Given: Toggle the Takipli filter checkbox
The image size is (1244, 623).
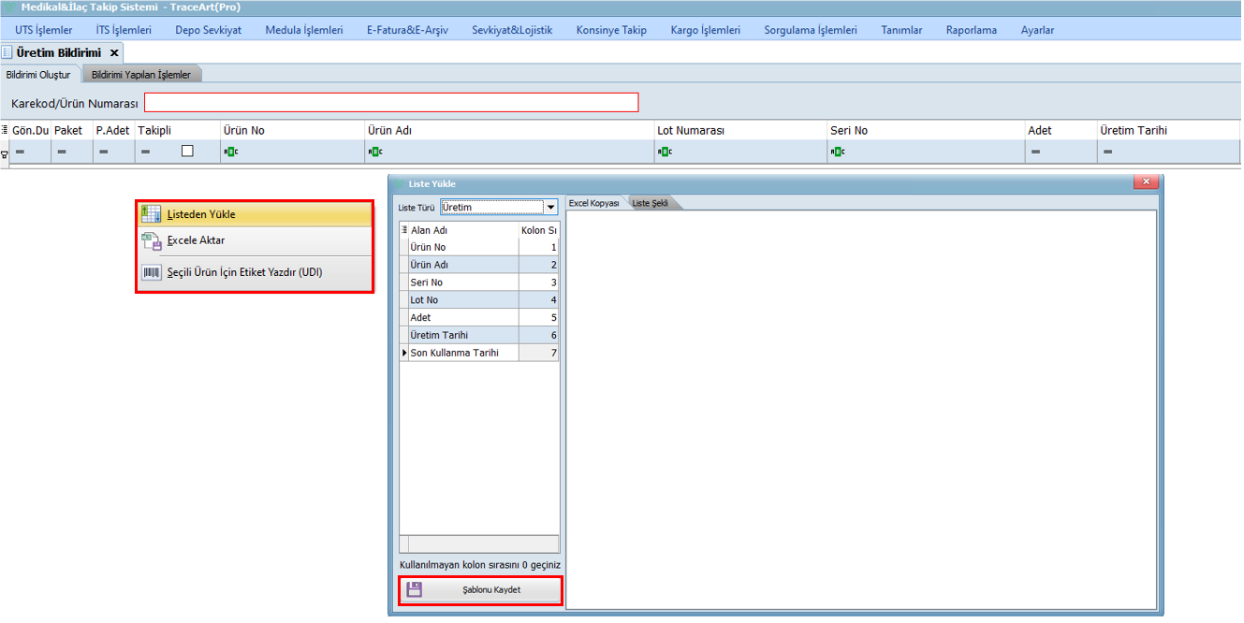Looking at the screenshot, I should pyautogui.click(x=187, y=151).
